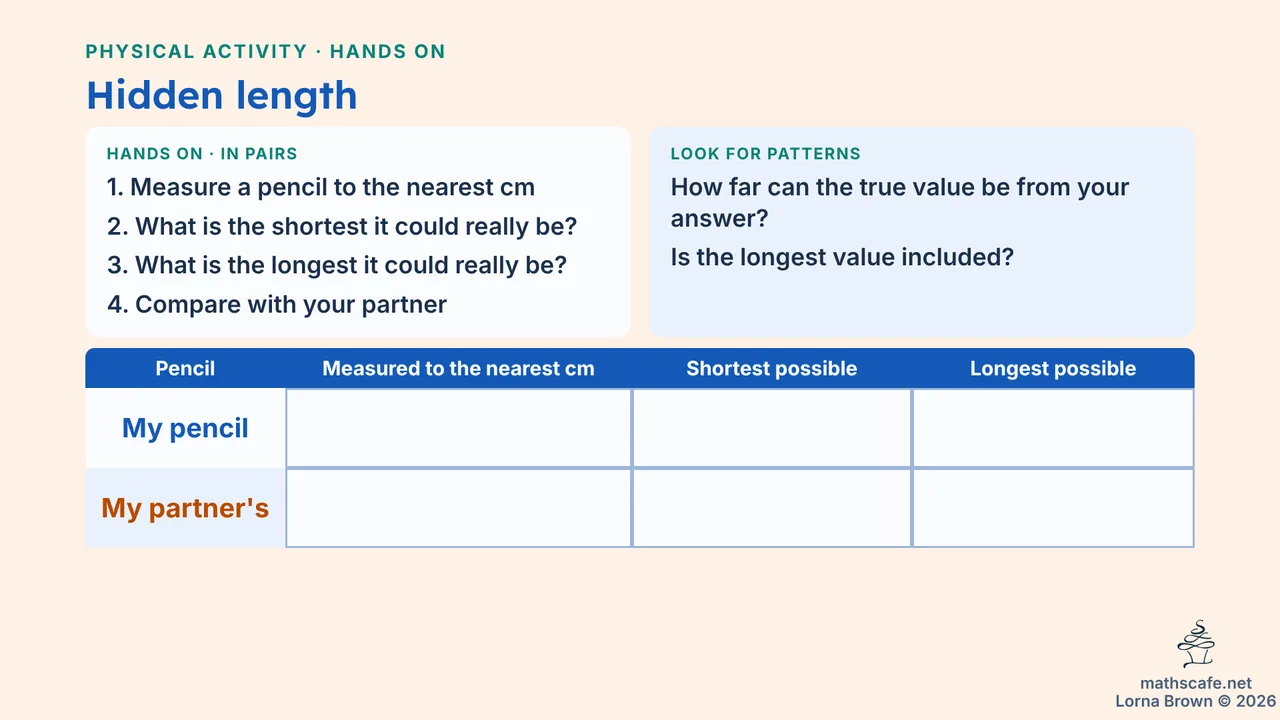The image size is (1280, 720).
Task: Click step 1 Measure a pencil
Action: (x=321, y=187)
